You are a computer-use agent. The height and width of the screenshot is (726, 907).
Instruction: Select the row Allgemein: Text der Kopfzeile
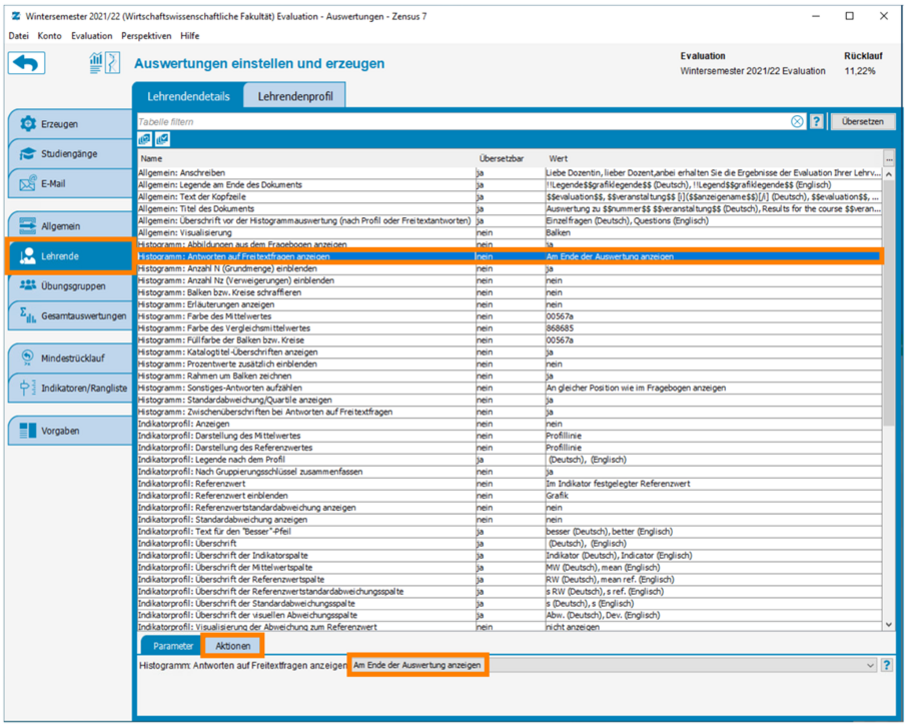pos(510,197)
